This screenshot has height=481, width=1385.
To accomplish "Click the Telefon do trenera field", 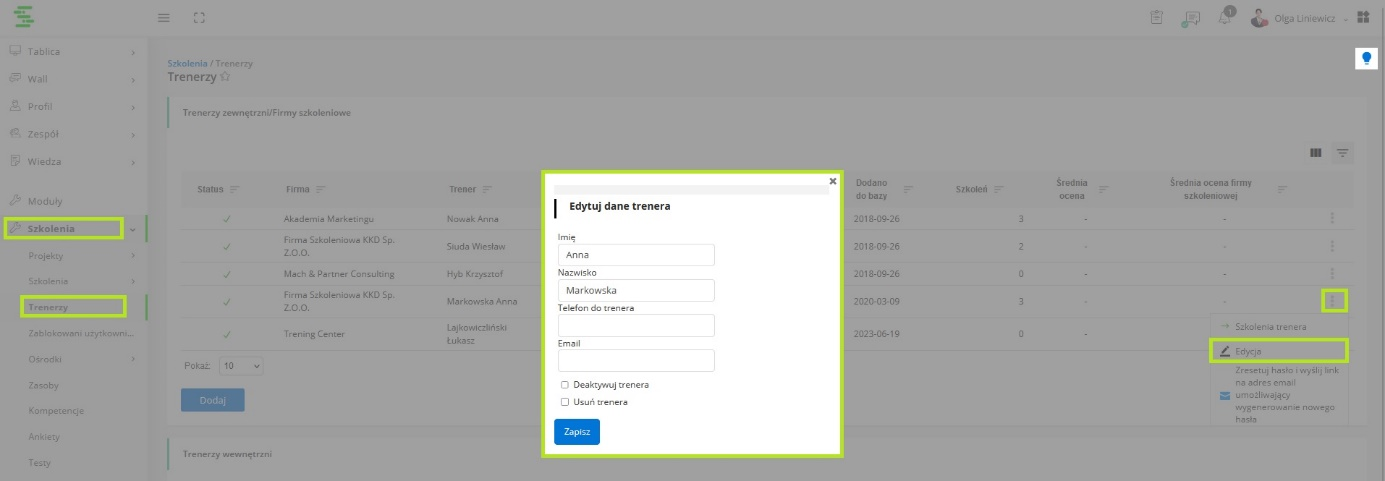I will coord(636,325).
